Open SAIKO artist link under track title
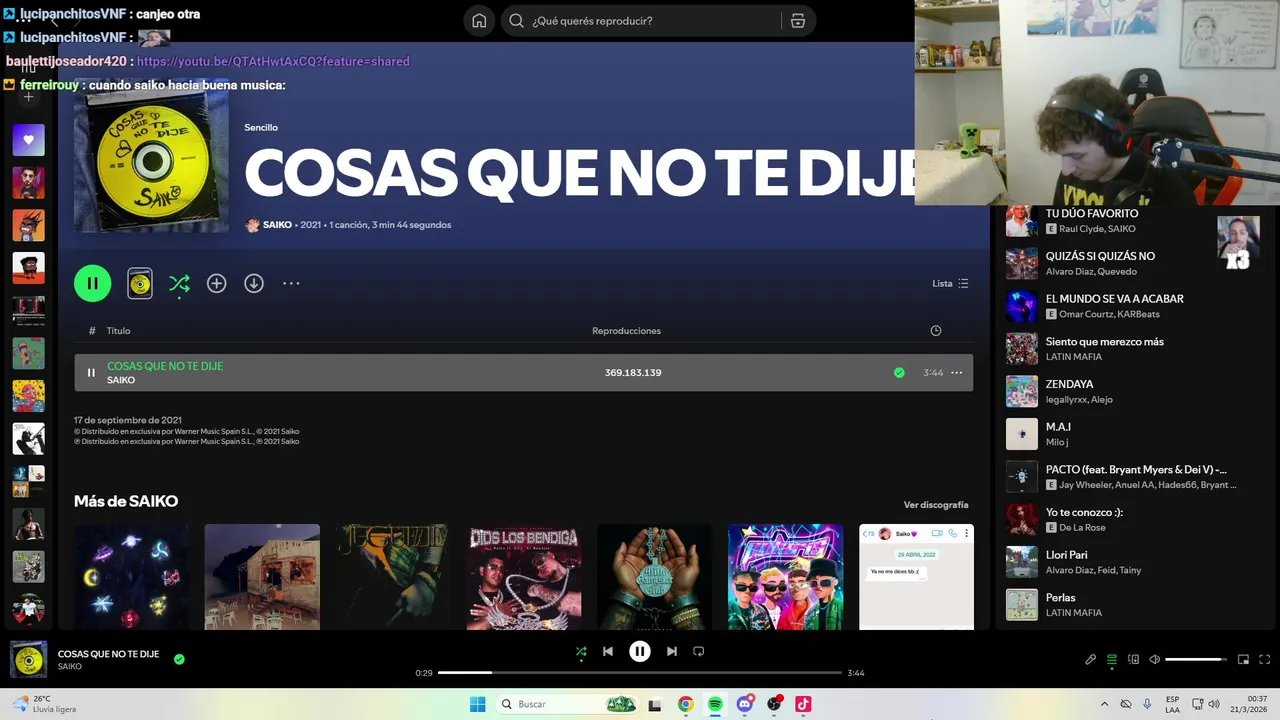 (121, 380)
